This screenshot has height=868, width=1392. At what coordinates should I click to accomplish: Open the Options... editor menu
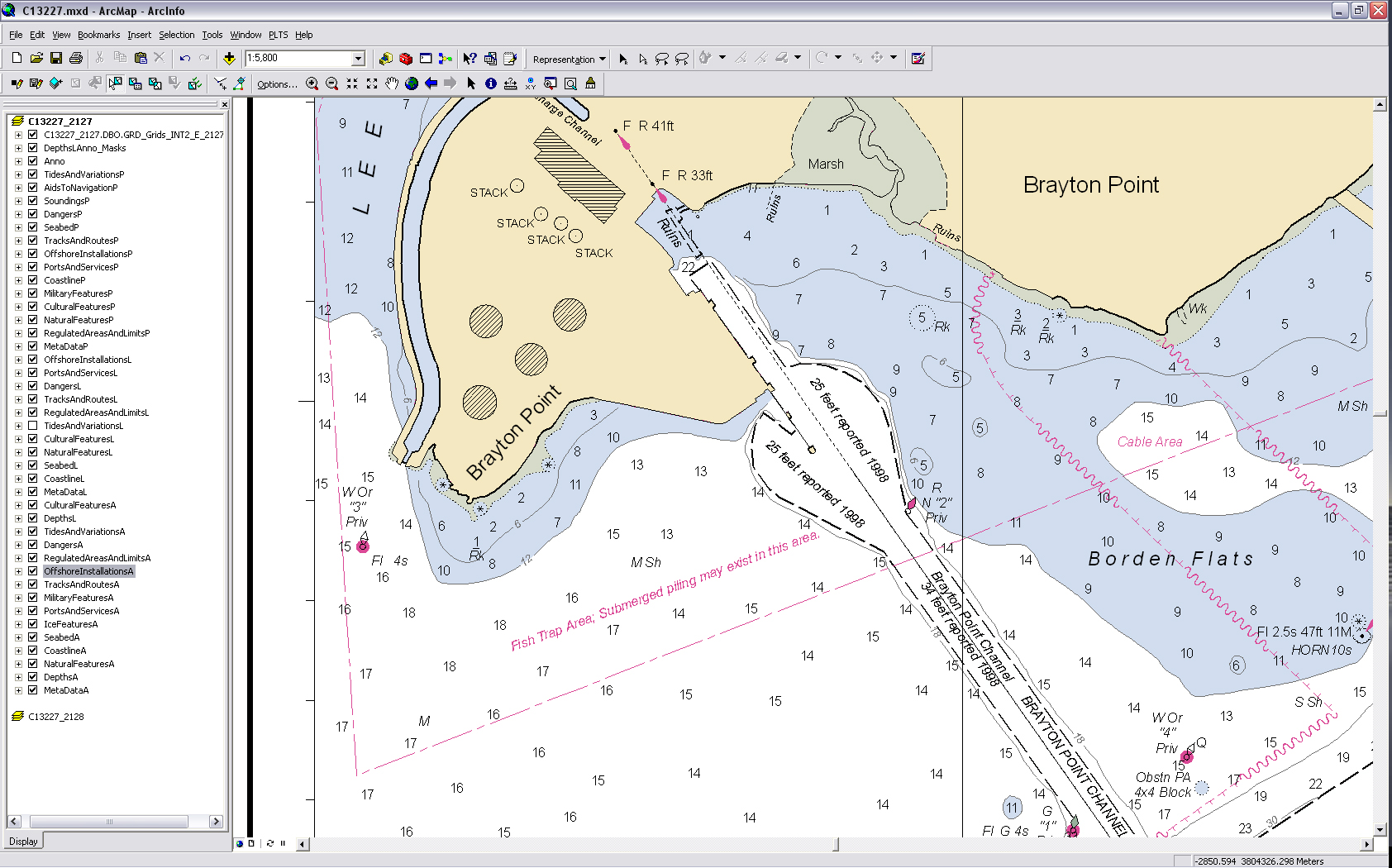tap(278, 83)
